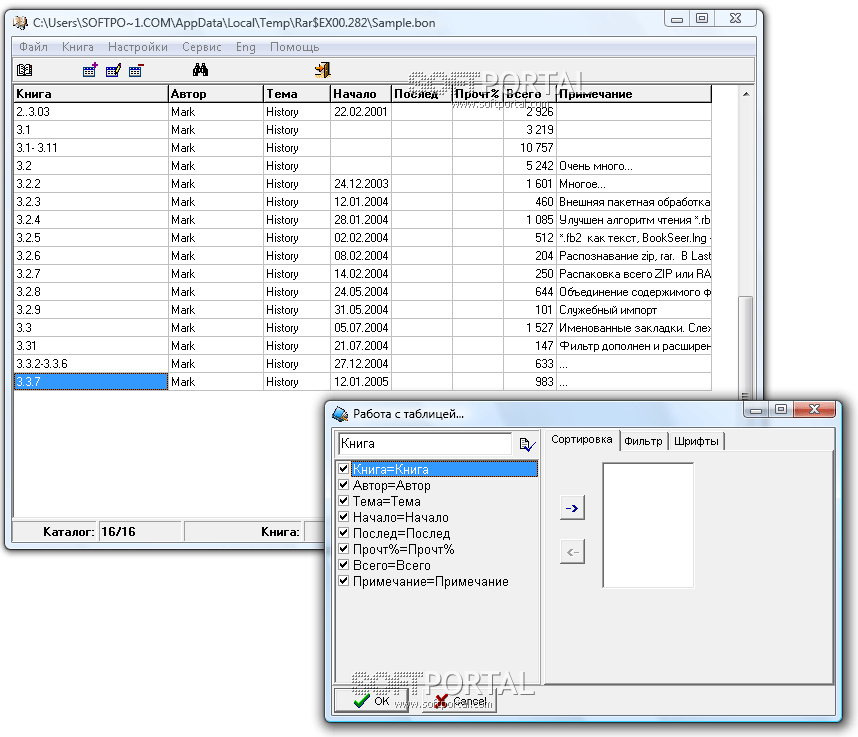Image resolution: width=858 pixels, height=737 pixels.
Task: Click the Примечание column header
Action: [634, 94]
